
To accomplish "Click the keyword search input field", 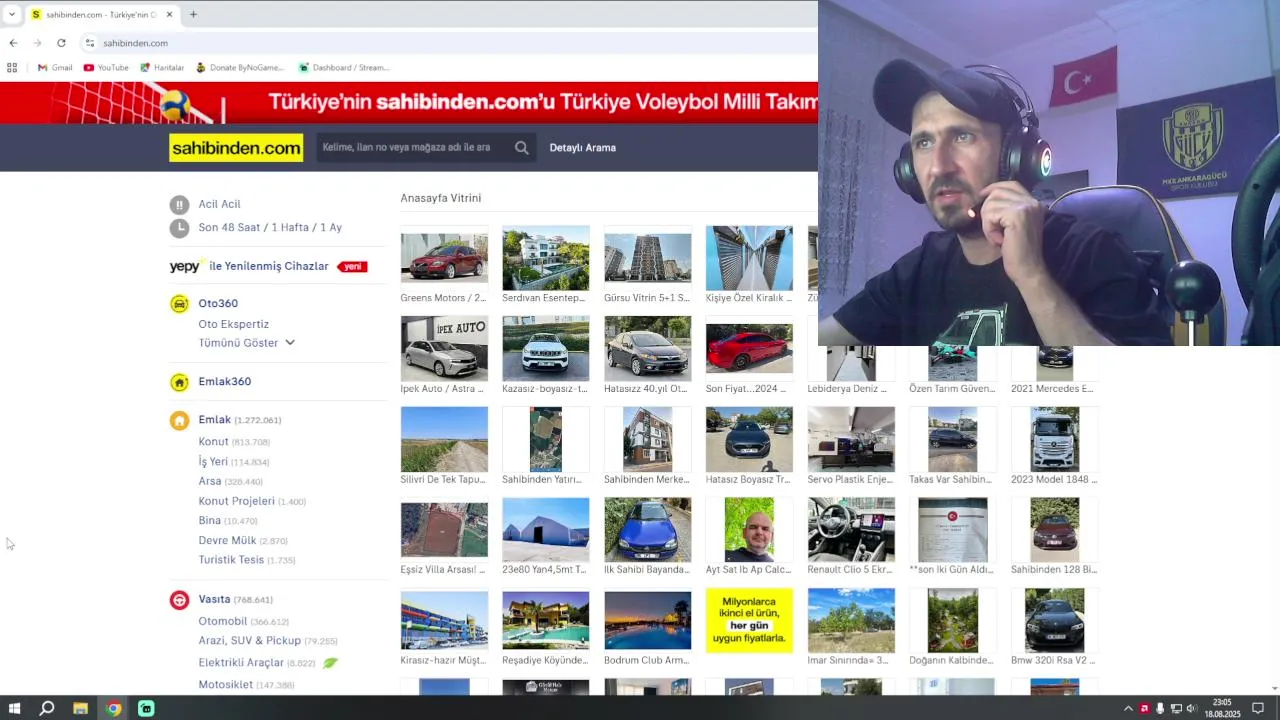I will 410,148.
